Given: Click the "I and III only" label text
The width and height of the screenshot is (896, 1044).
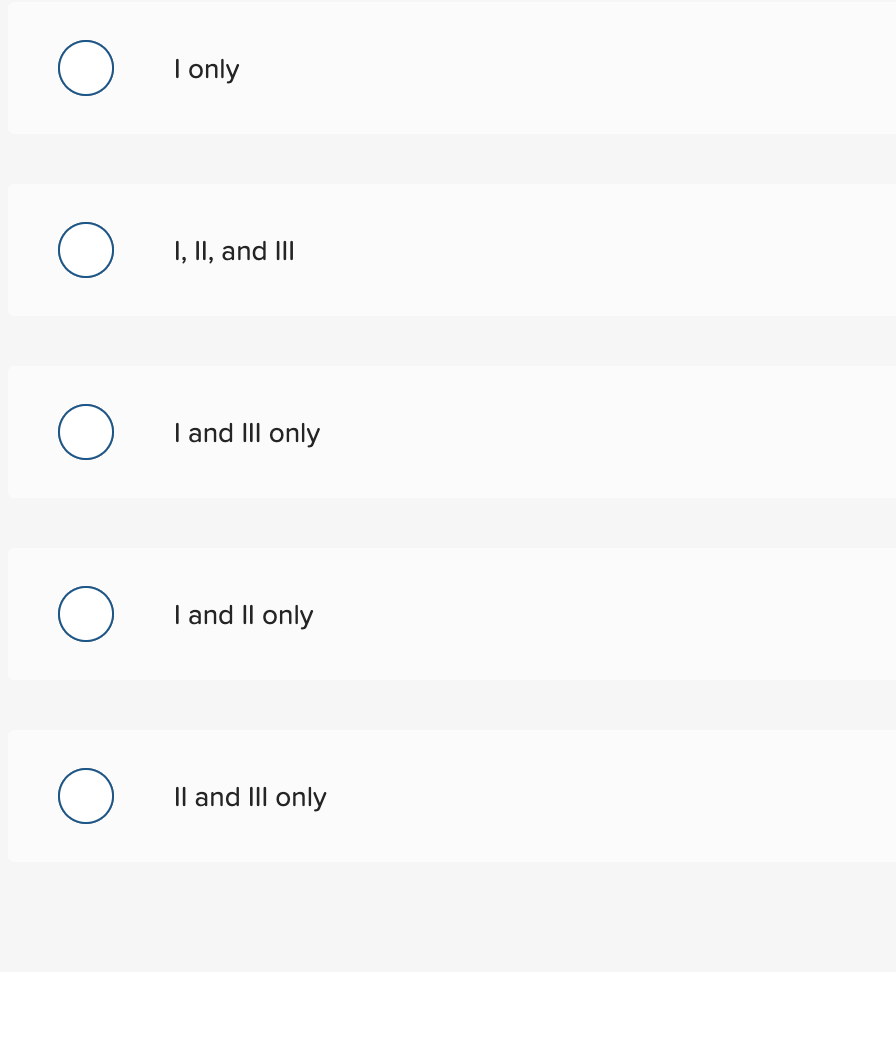Looking at the screenshot, I should click(246, 432).
